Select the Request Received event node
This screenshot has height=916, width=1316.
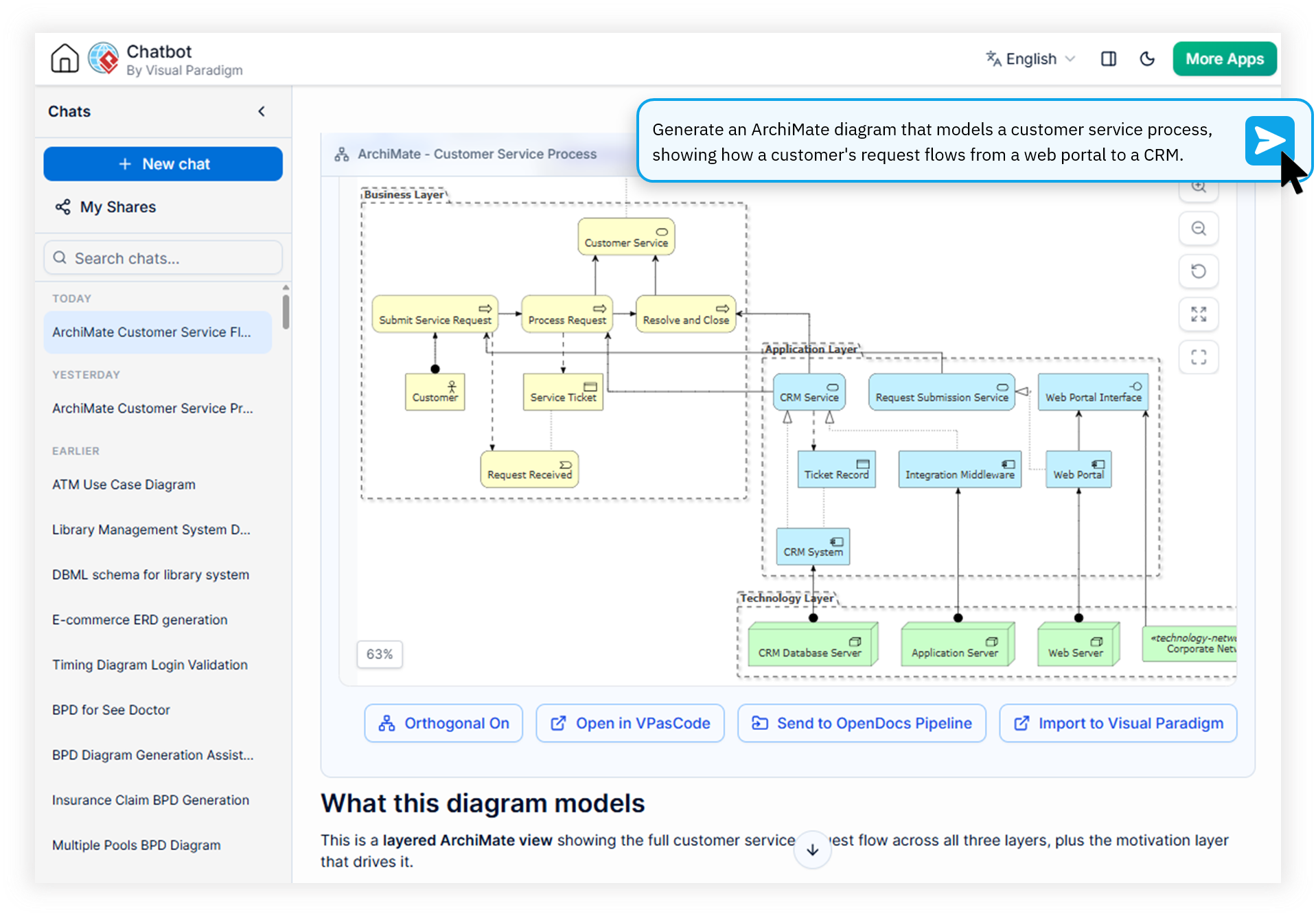[529, 470]
